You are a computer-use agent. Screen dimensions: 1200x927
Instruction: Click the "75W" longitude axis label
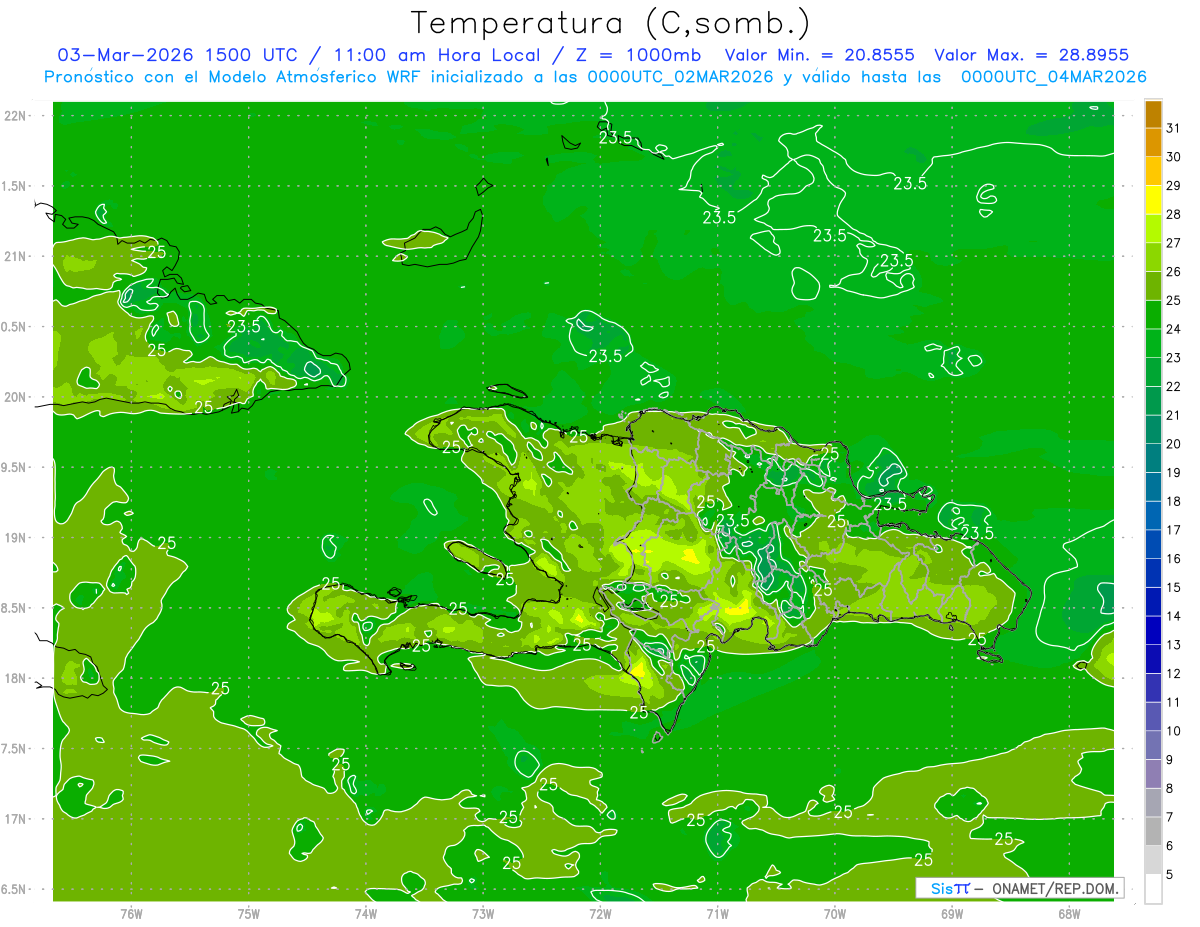click(249, 913)
